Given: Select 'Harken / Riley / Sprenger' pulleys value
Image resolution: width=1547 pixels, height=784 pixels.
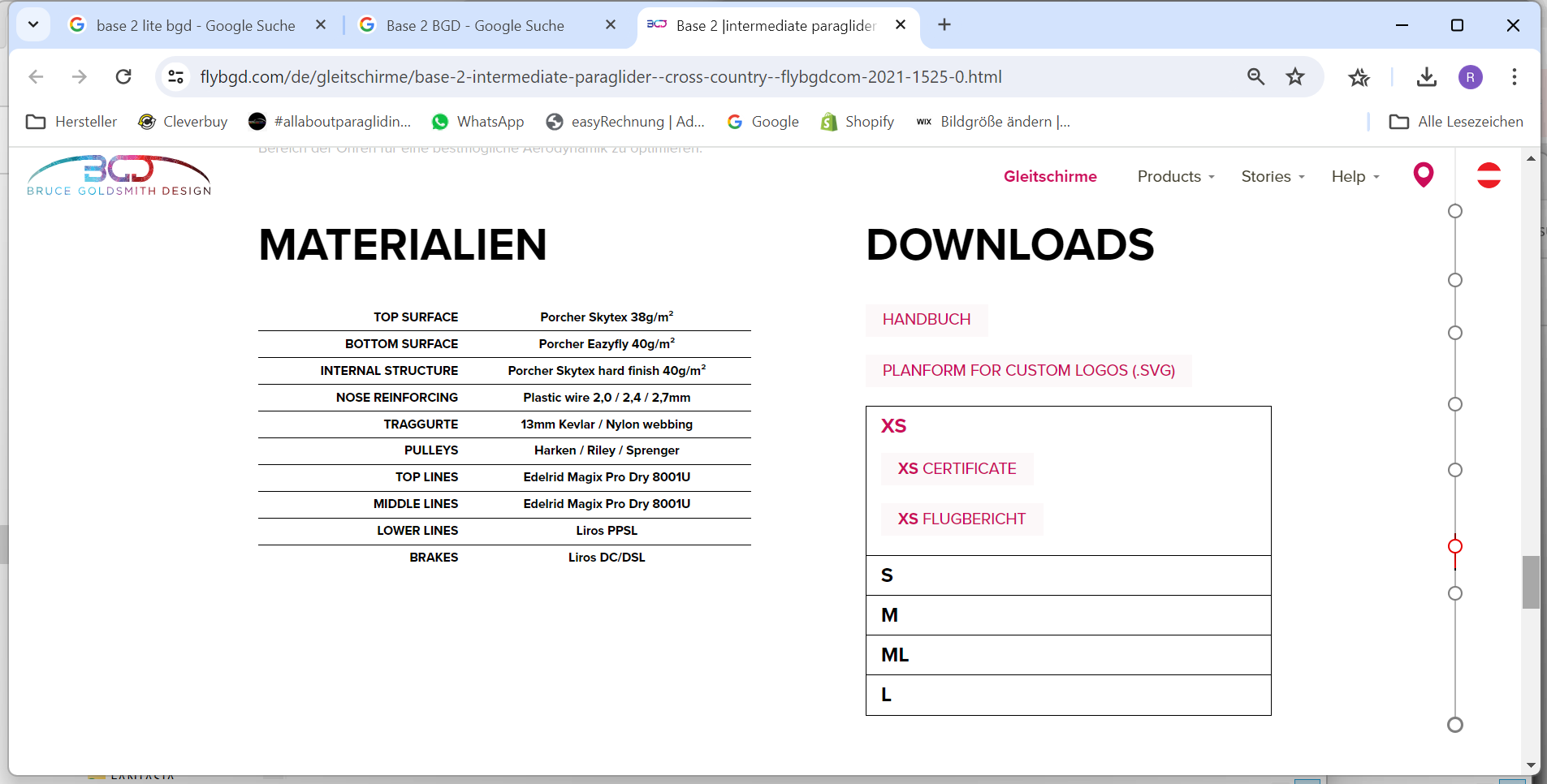Looking at the screenshot, I should pos(607,450).
